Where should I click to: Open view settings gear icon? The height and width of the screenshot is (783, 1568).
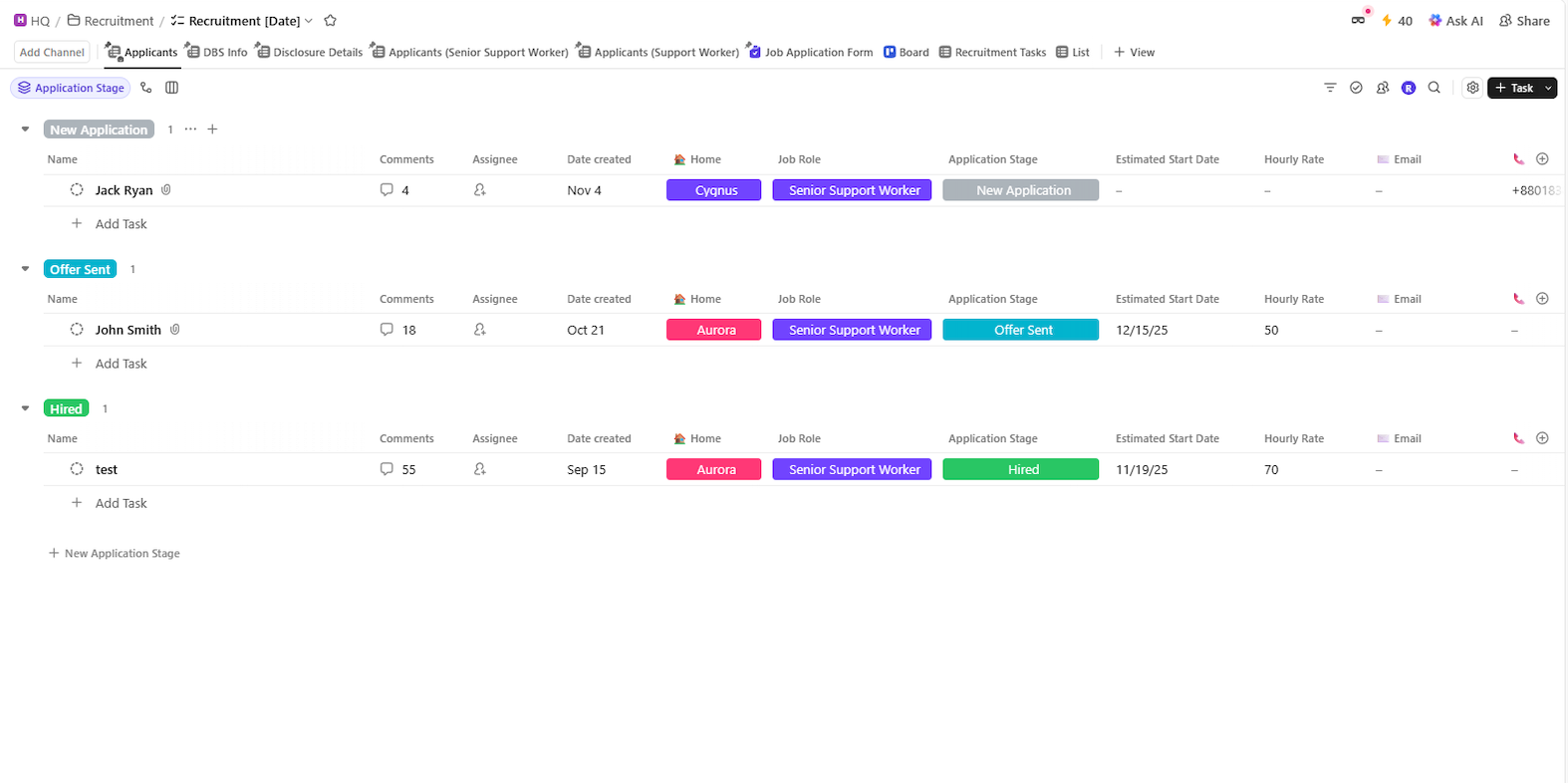1472,88
